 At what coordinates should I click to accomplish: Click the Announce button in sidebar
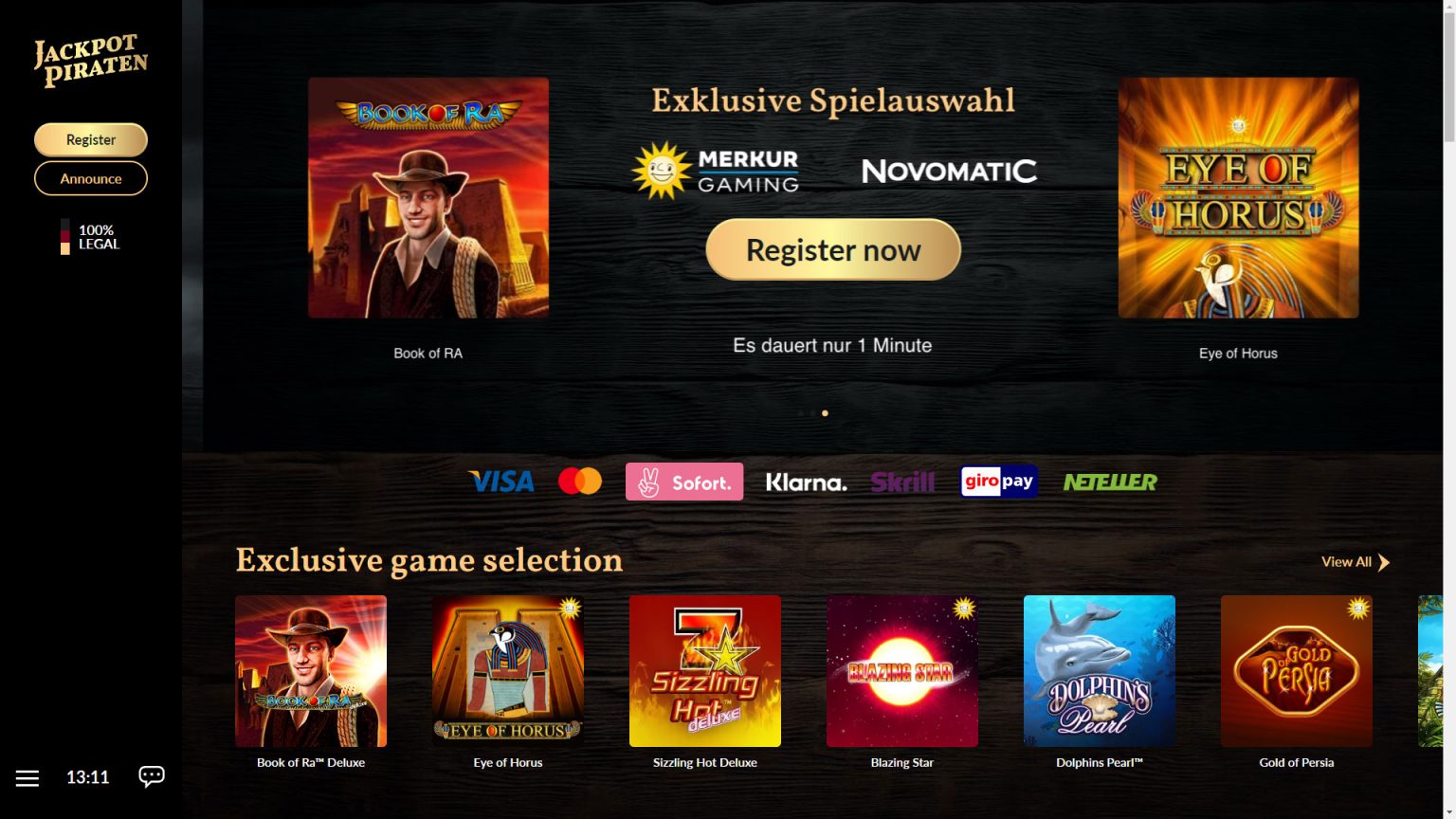pyautogui.click(x=91, y=178)
